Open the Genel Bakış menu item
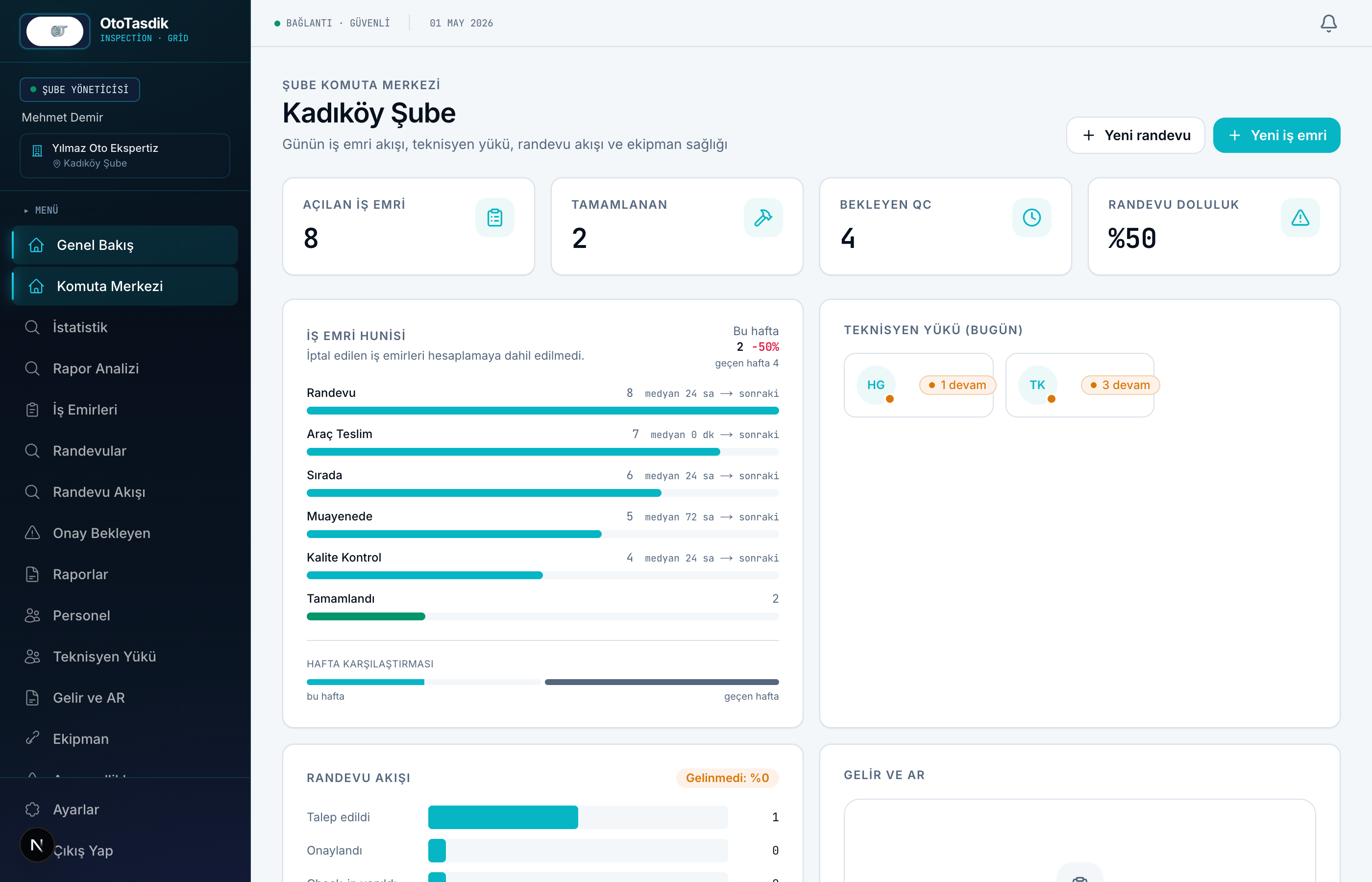1372x882 pixels. click(125, 245)
